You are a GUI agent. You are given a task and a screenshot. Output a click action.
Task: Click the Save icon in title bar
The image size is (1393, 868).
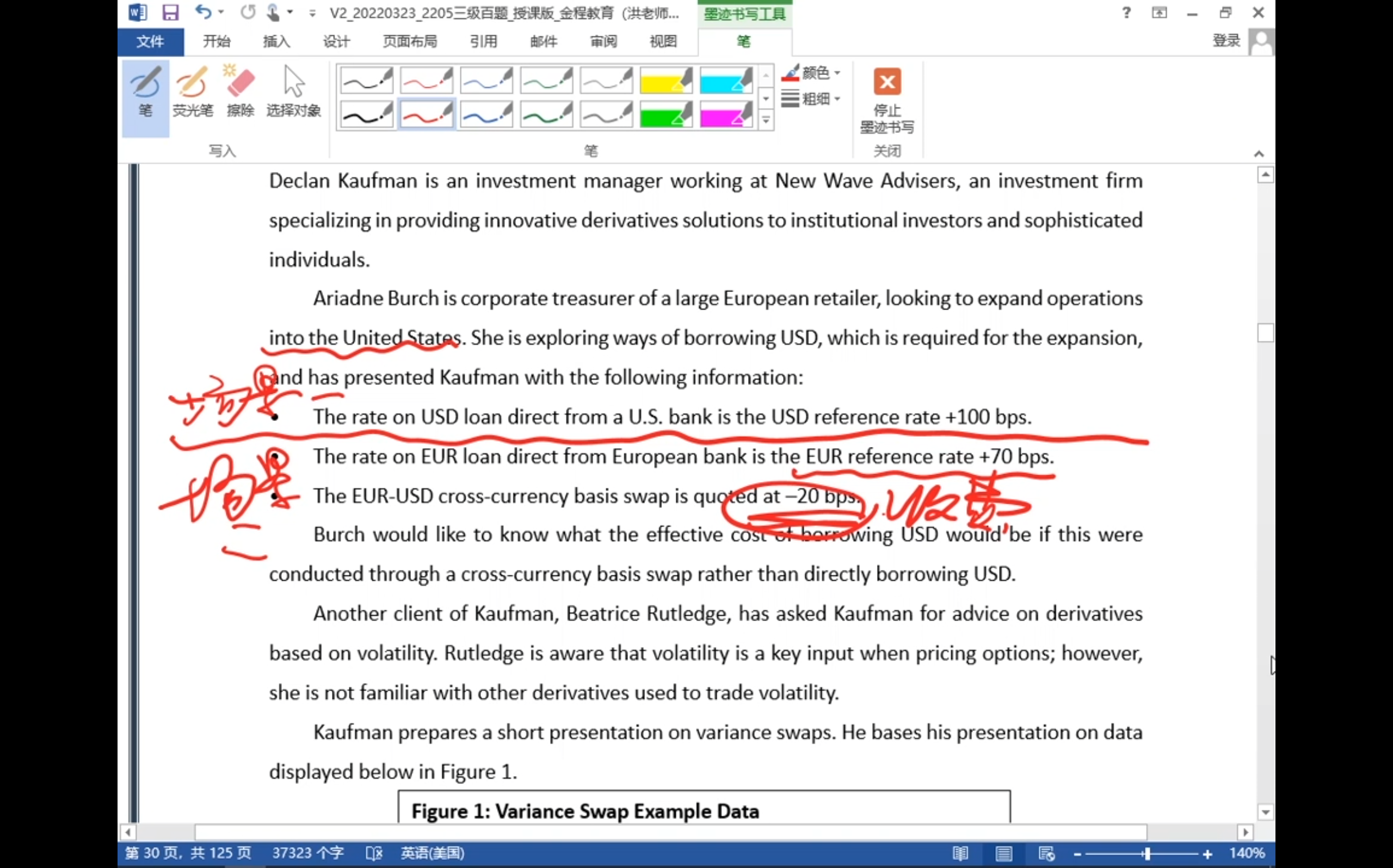click(x=170, y=13)
